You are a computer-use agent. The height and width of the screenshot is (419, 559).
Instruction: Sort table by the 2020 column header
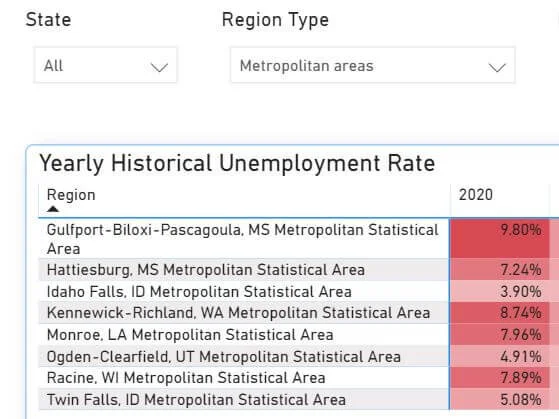pos(476,195)
